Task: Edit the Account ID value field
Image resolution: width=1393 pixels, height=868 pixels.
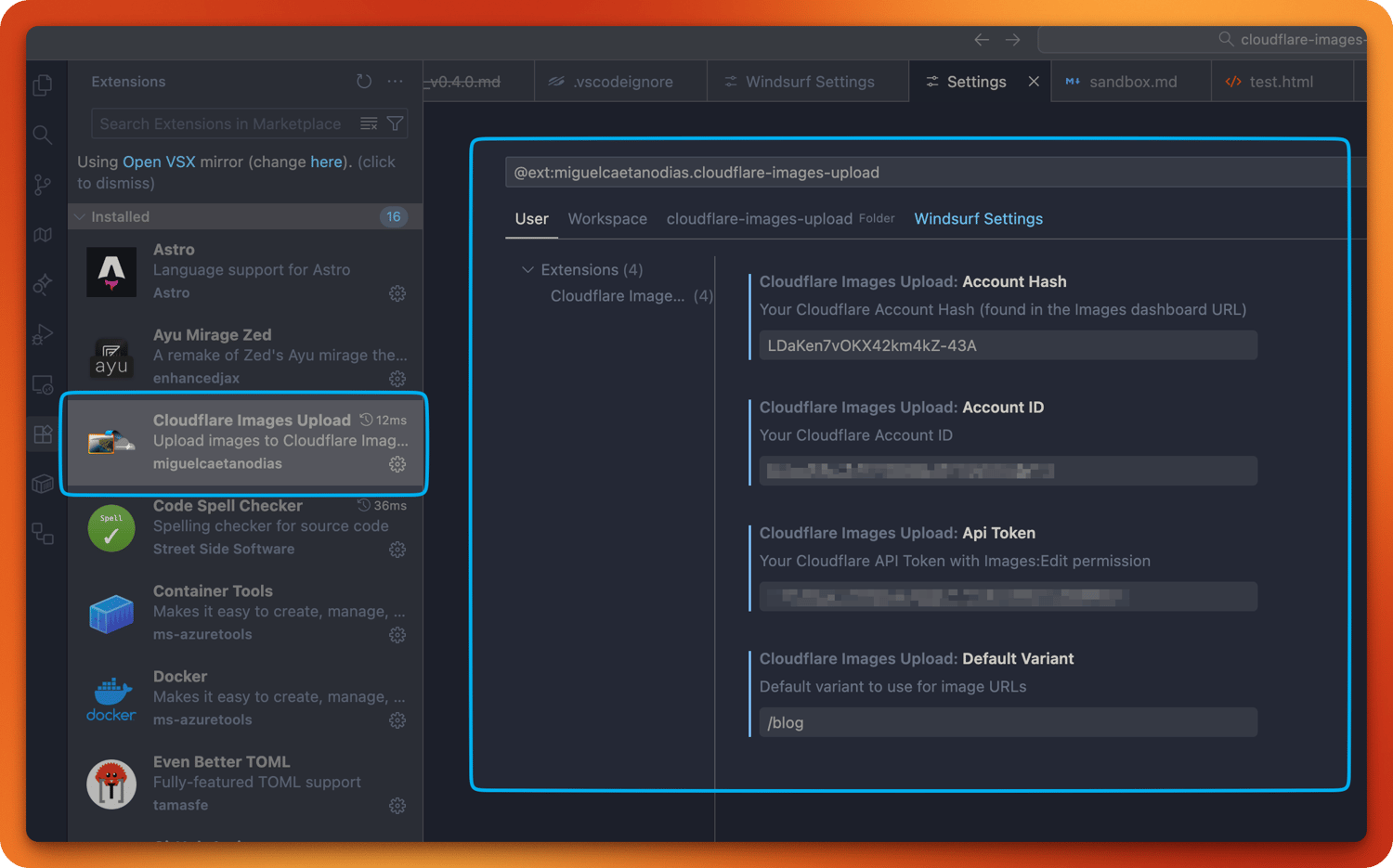Action: (x=1009, y=471)
